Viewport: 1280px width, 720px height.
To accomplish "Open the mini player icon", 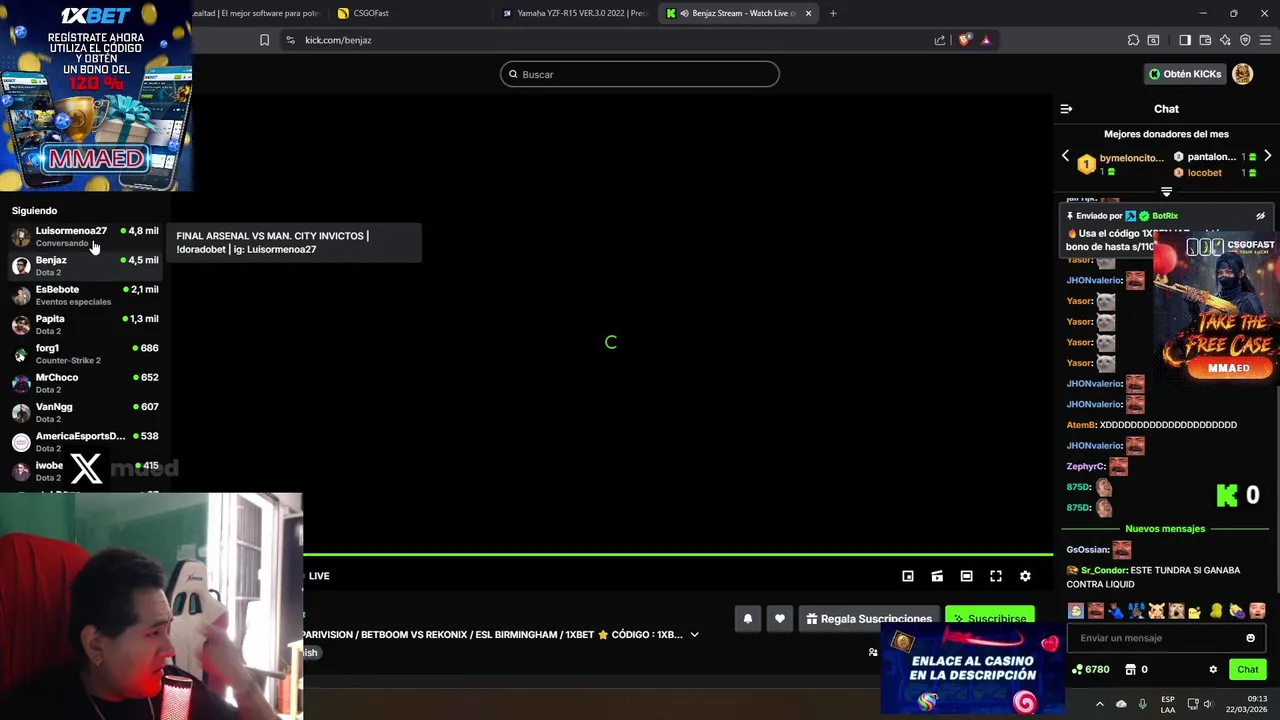I will tap(908, 576).
